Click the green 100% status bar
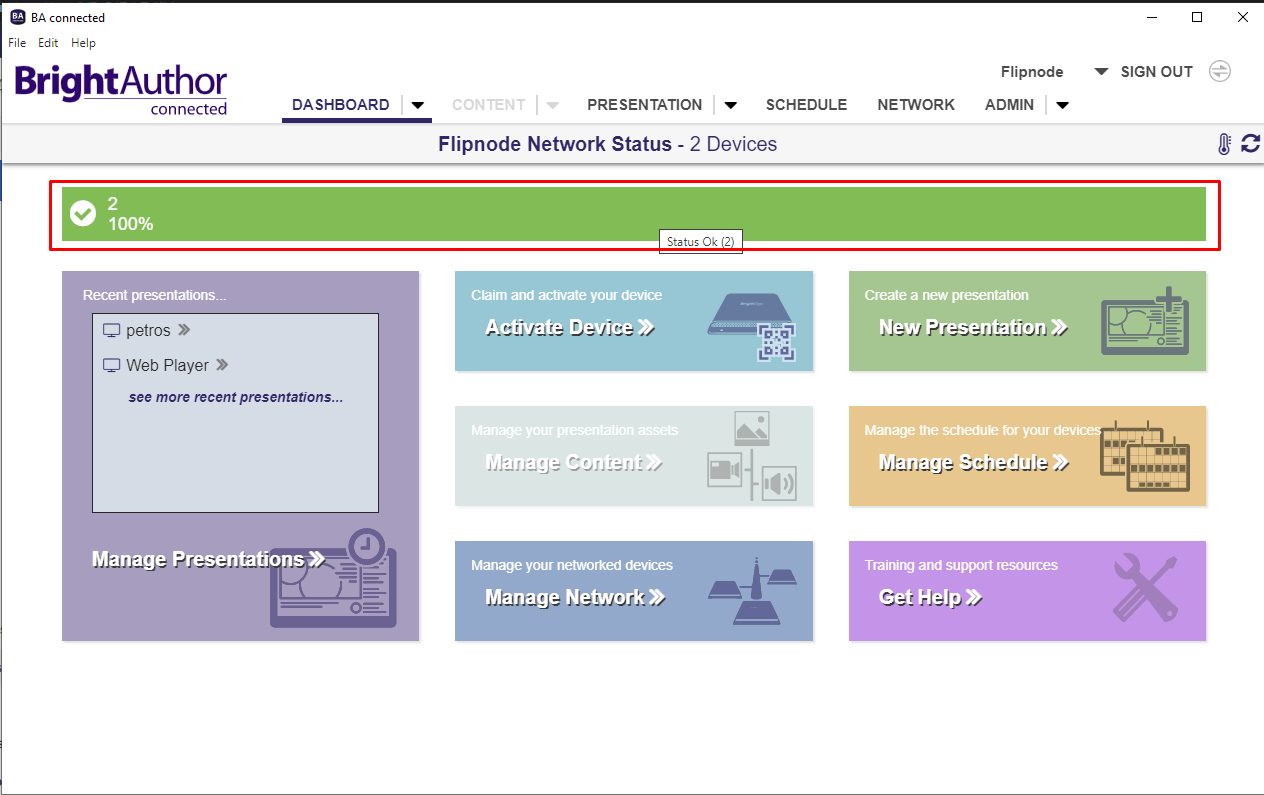 coord(634,214)
